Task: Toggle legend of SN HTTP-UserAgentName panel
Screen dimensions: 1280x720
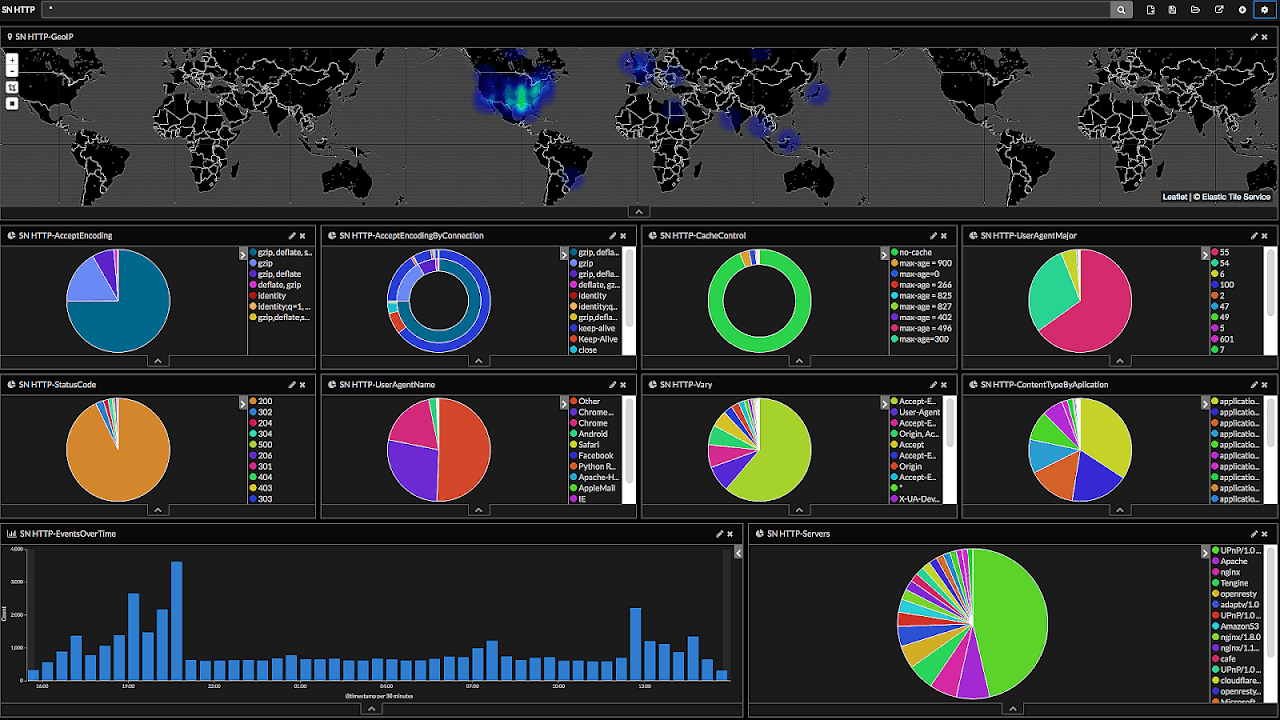Action: click(563, 403)
